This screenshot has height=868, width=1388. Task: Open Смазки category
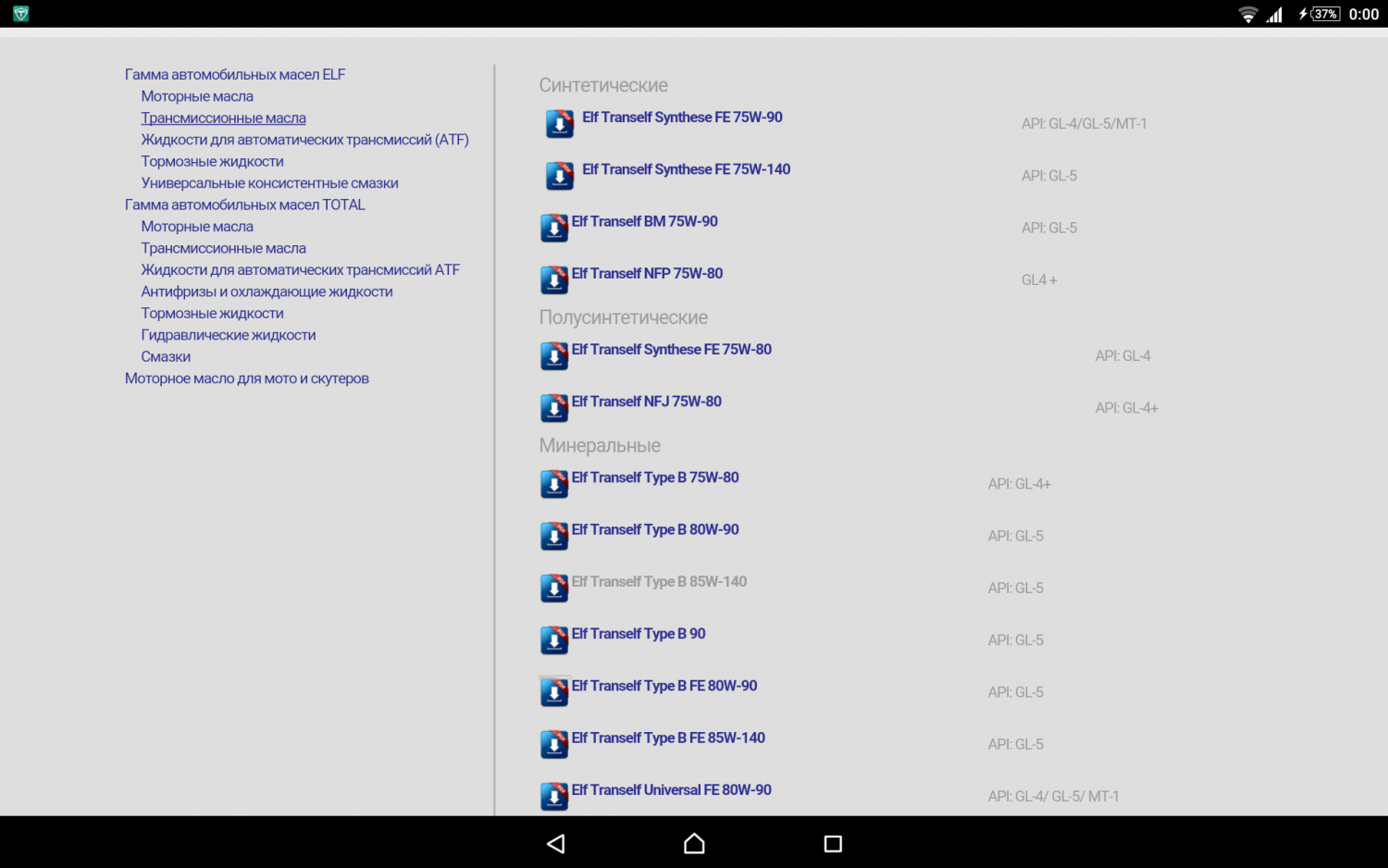(166, 357)
